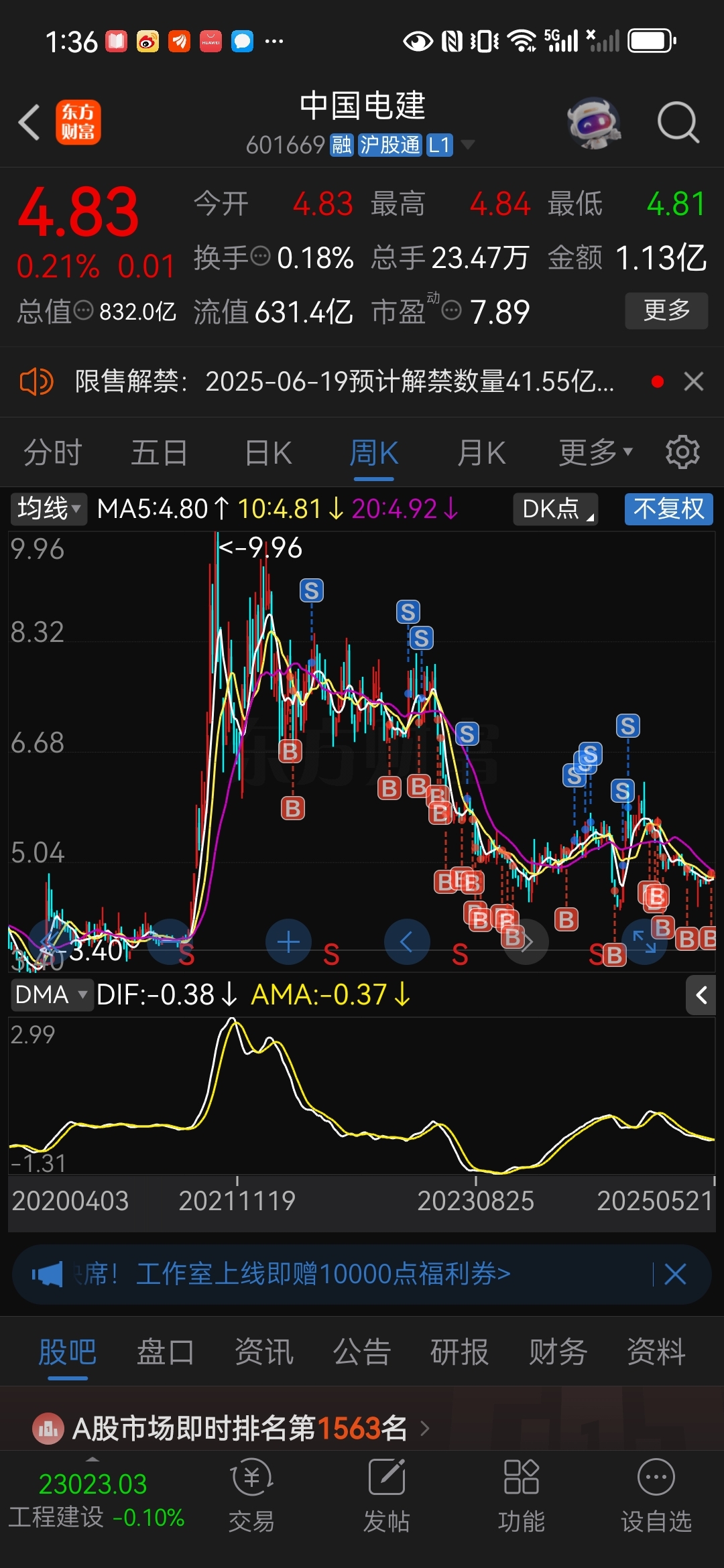Select the 周K tab
Image resolution: width=724 pixels, height=1568 pixels.
(373, 452)
